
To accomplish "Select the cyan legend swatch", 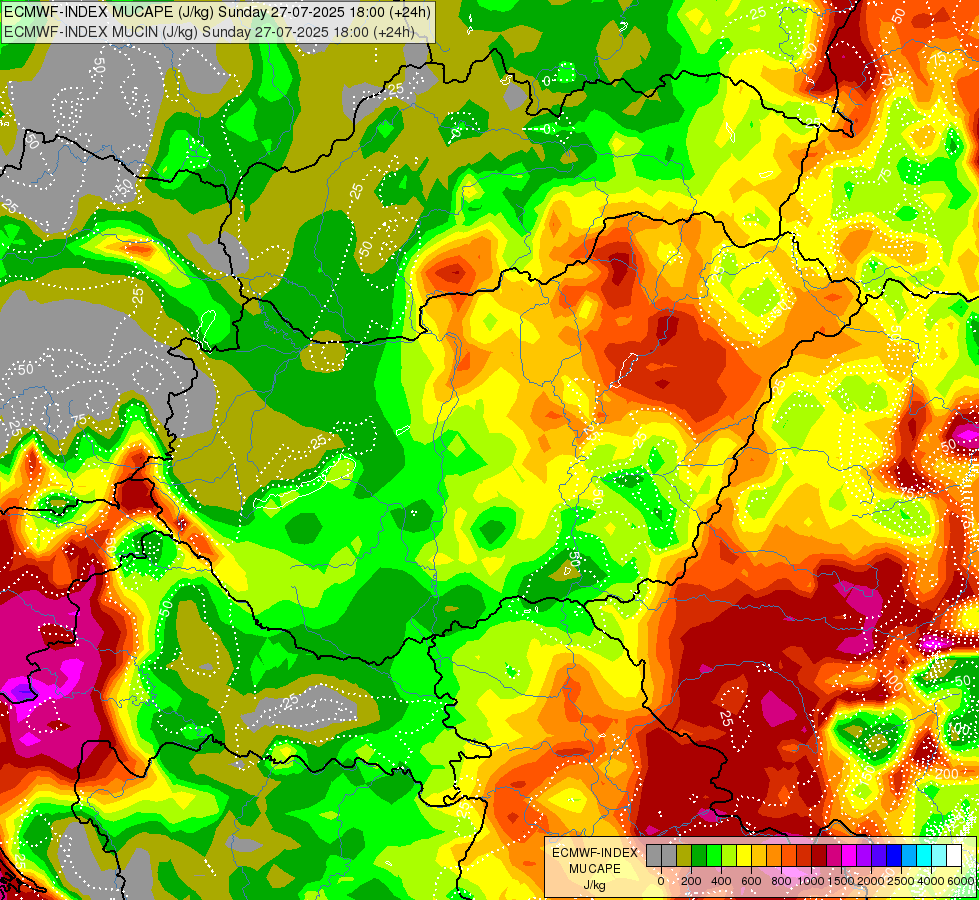I will [923, 855].
